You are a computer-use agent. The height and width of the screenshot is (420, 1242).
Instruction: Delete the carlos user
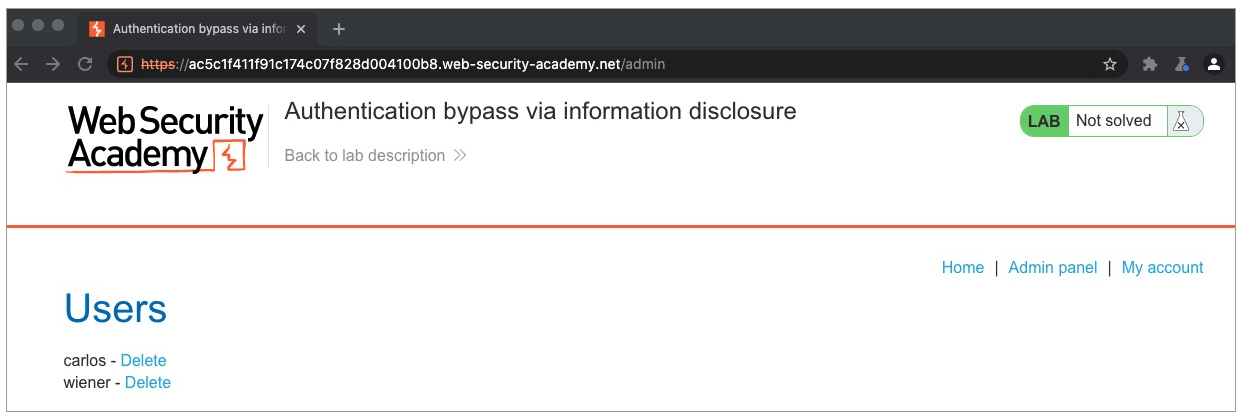(x=143, y=361)
